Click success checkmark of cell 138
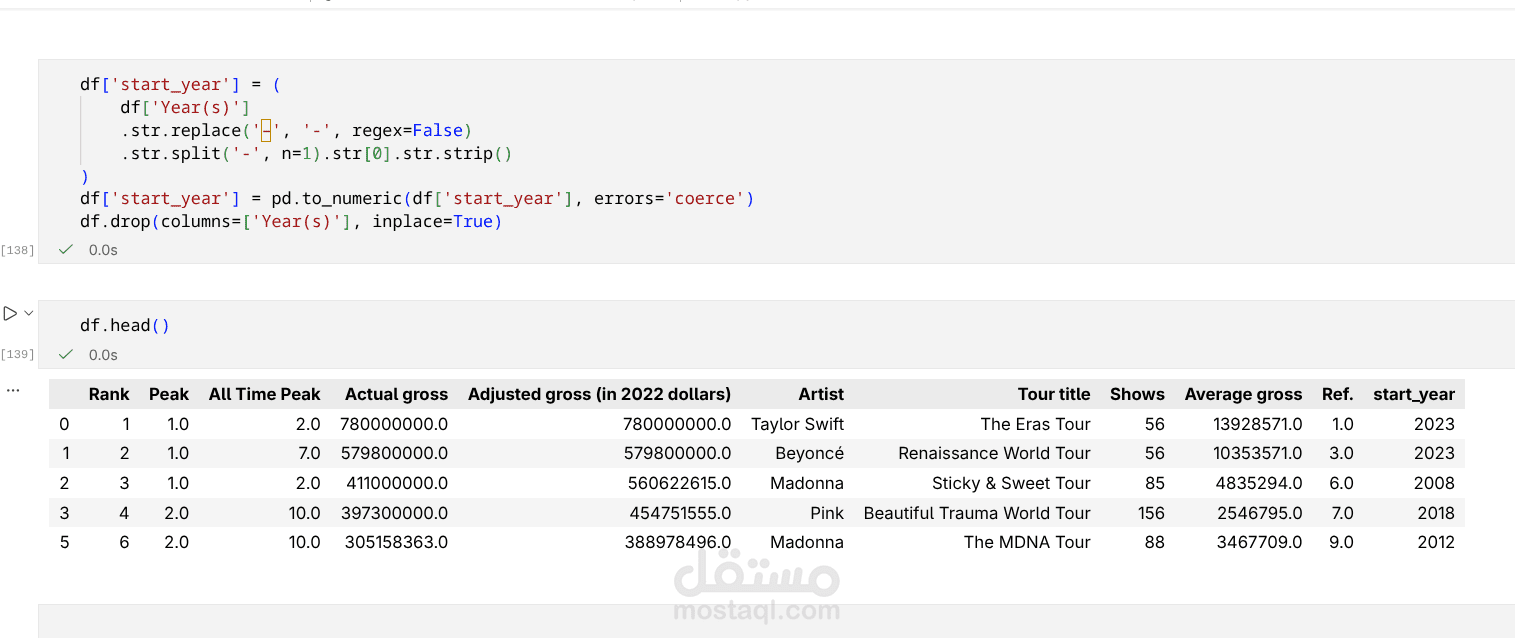 coord(66,250)
